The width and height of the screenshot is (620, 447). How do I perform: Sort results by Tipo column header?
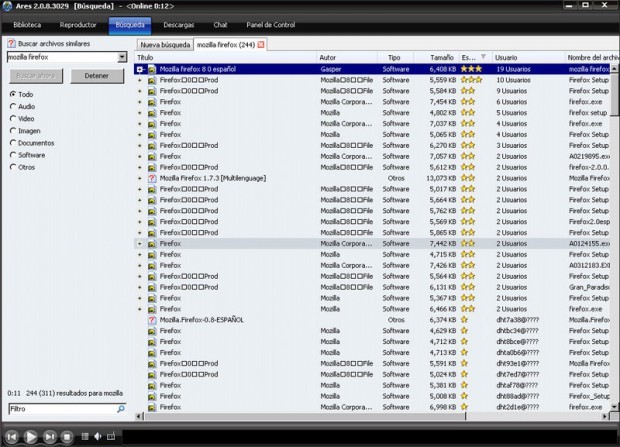click(x=395, y=57)
